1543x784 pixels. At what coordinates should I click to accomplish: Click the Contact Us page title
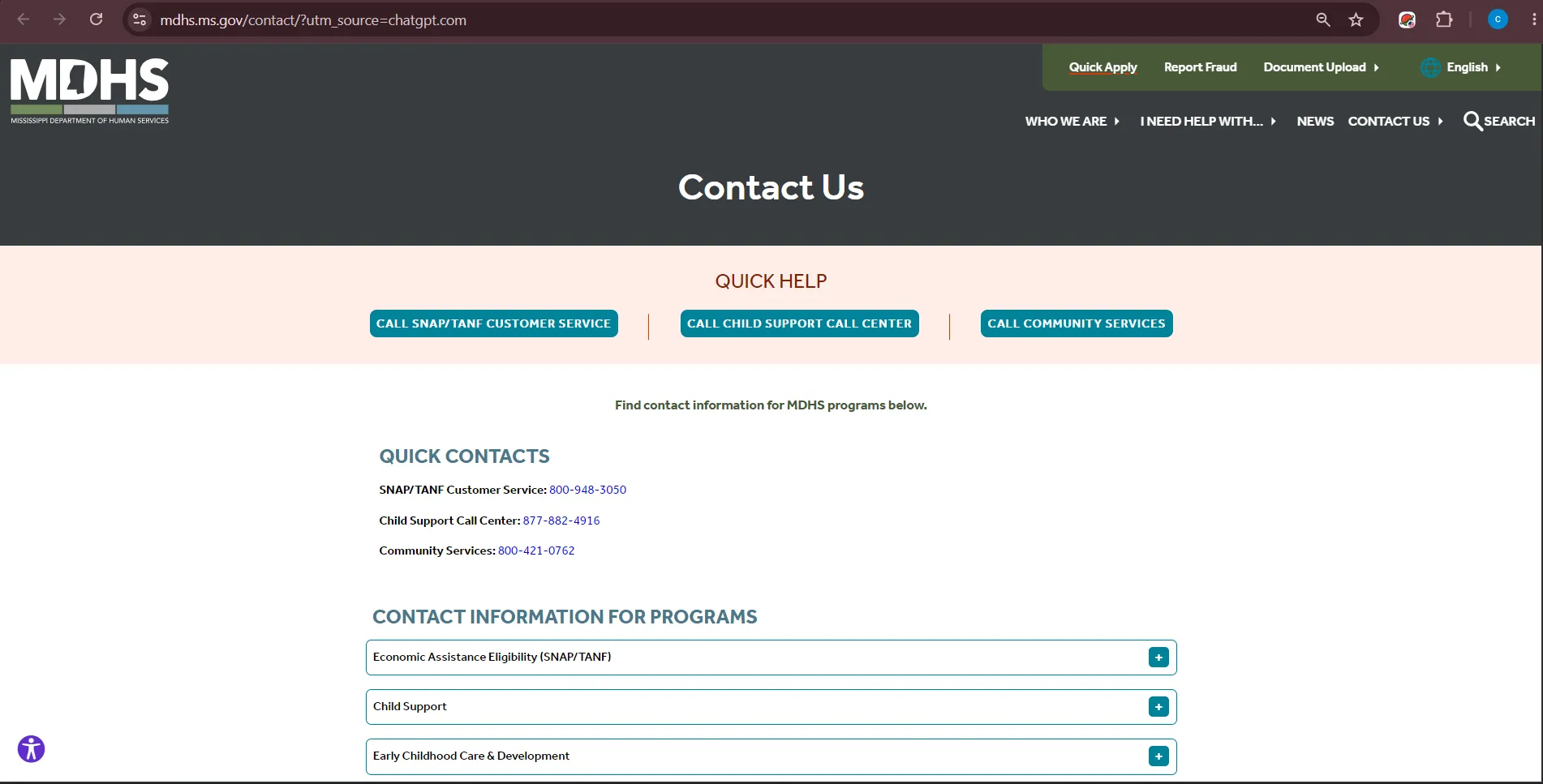coord(771,187)
